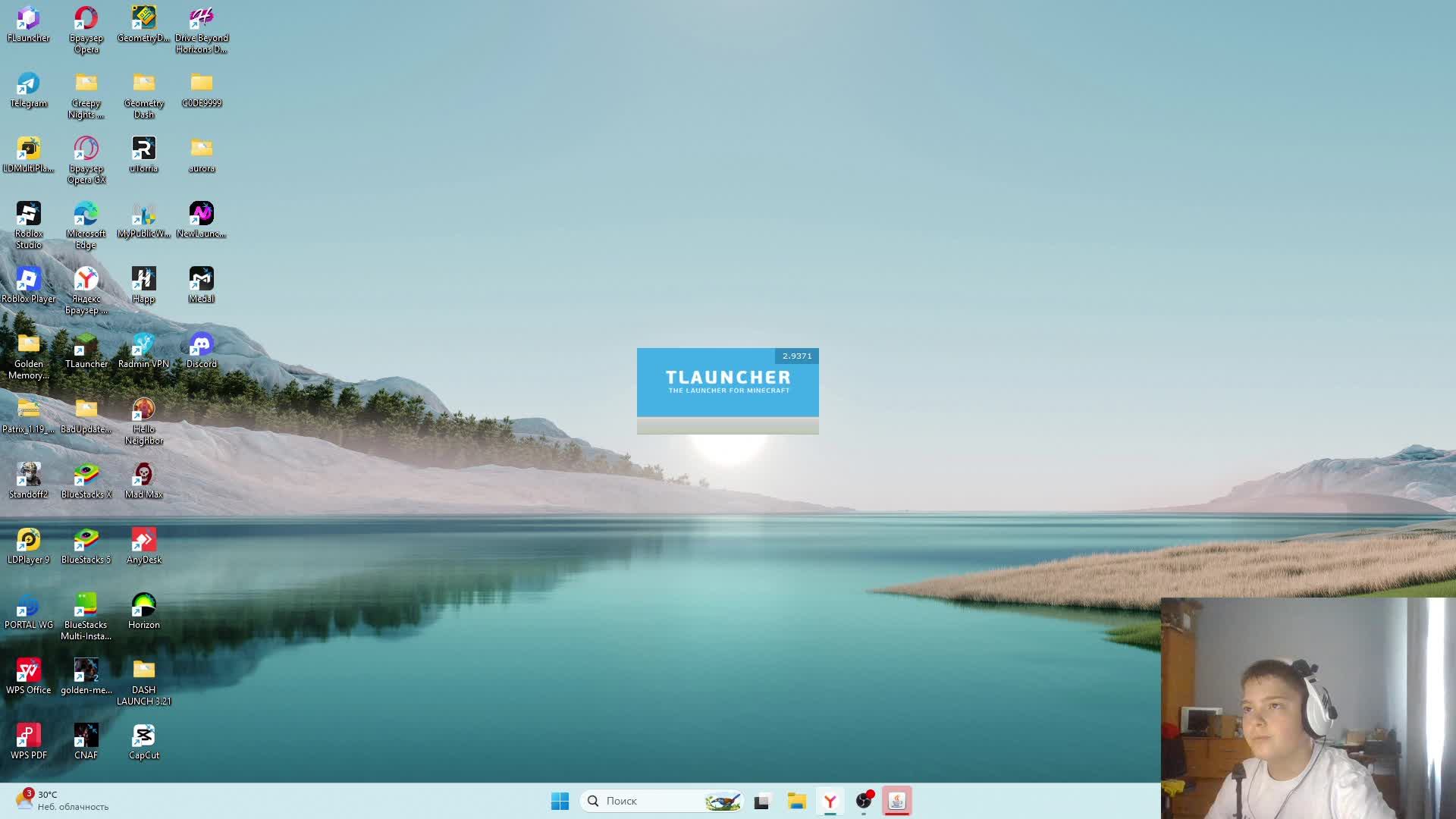Select the Hello Neighbor shortcut
Screen dimensions: 1456x819
tap(143, 422)
